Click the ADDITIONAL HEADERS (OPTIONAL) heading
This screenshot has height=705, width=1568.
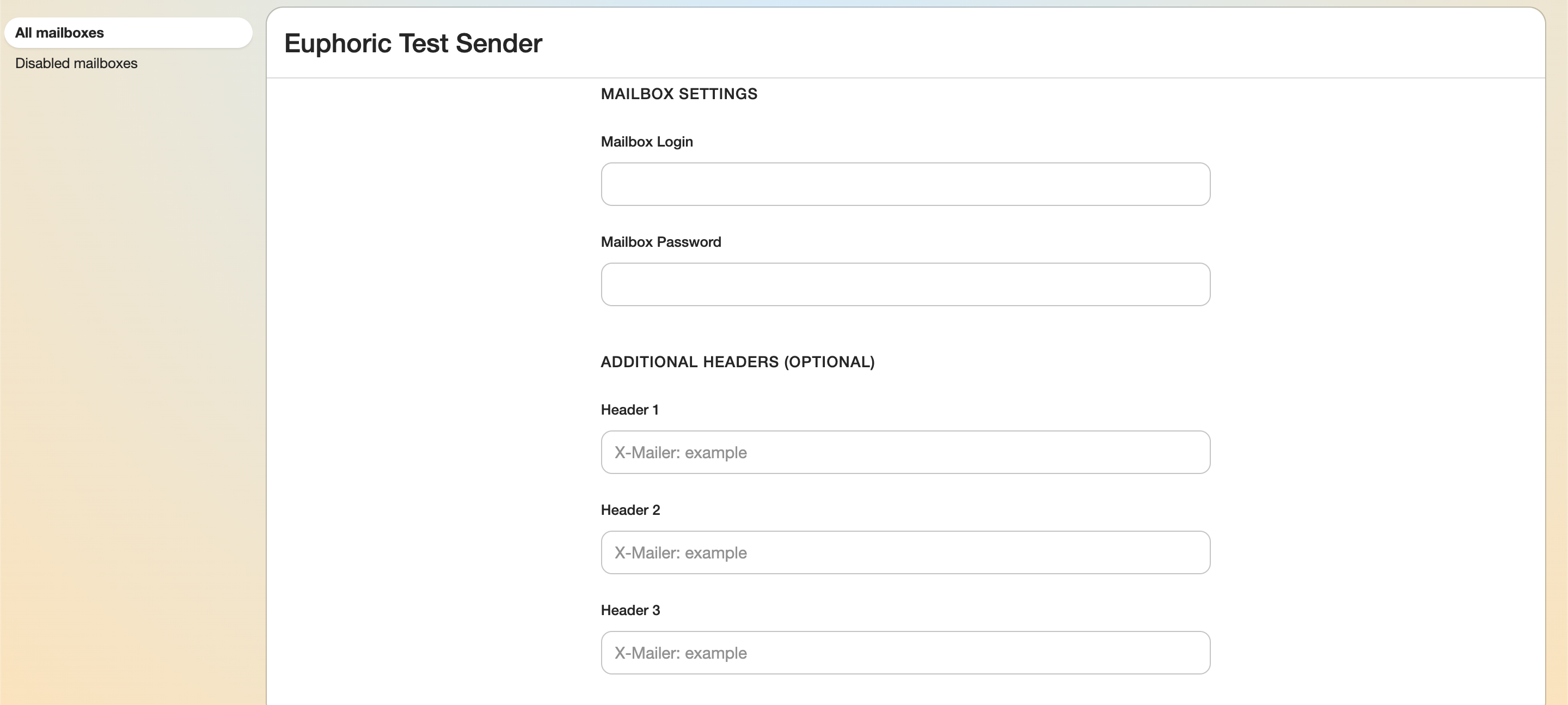point(737,362)
